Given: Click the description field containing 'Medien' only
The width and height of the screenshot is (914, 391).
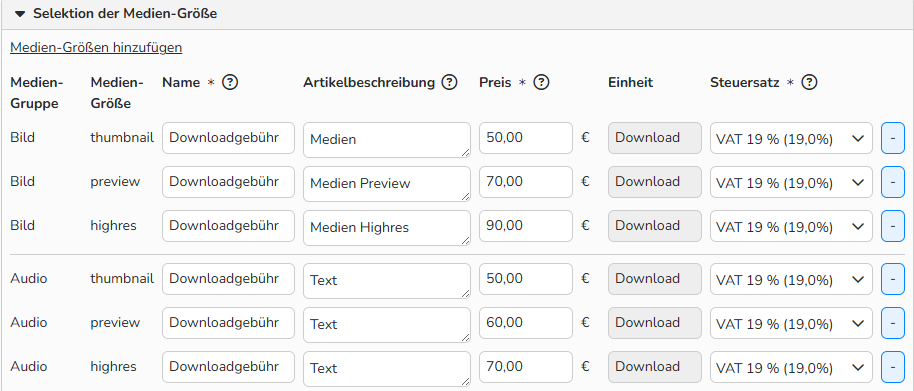Looking at the screenshot, I should point(387,140).
